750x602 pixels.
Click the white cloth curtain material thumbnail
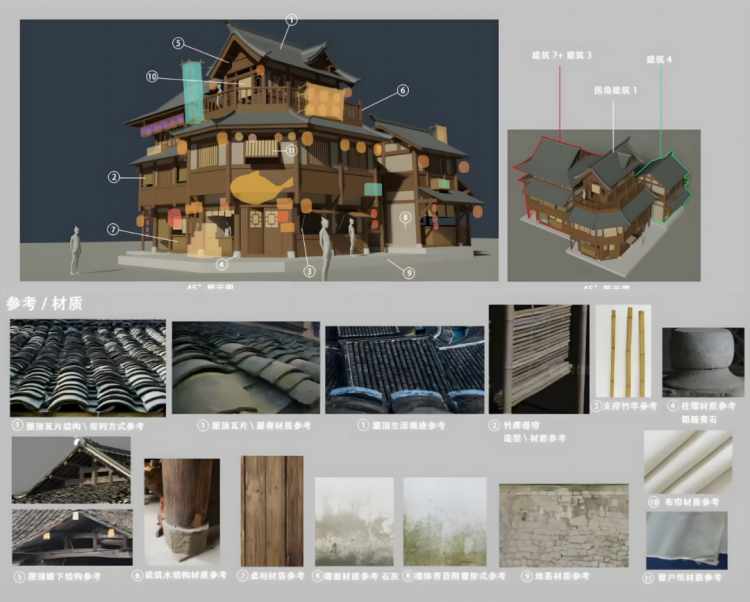[x=688, y=462]
